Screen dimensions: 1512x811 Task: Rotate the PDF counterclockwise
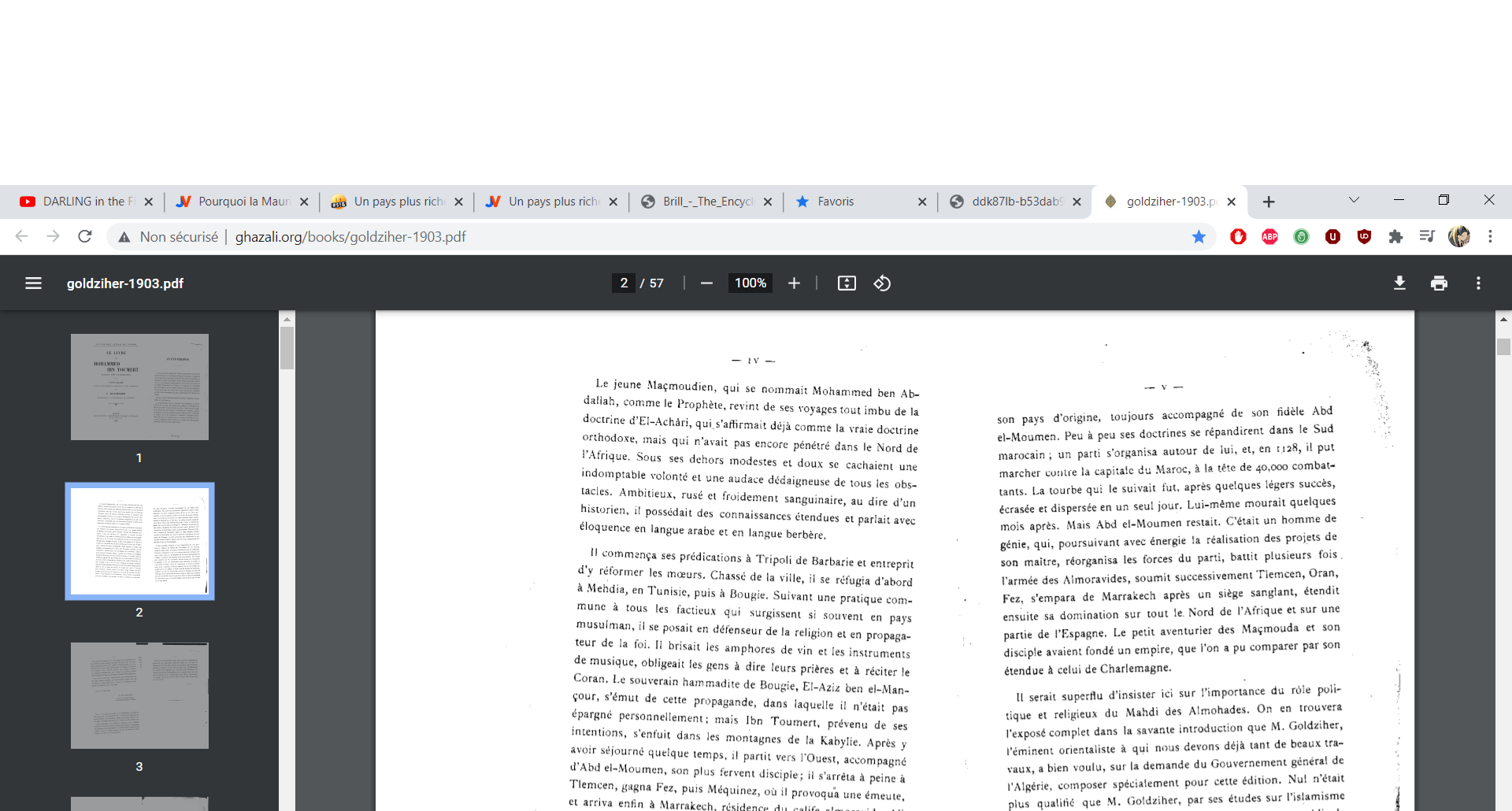point(882,283)
